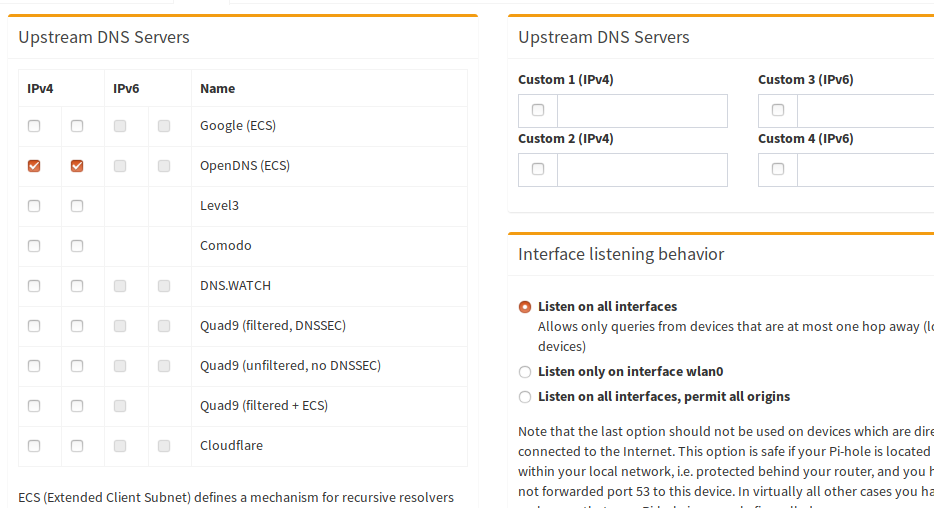Tick the Custom 4 (IPv6) checkbox

tap(778, 170)
